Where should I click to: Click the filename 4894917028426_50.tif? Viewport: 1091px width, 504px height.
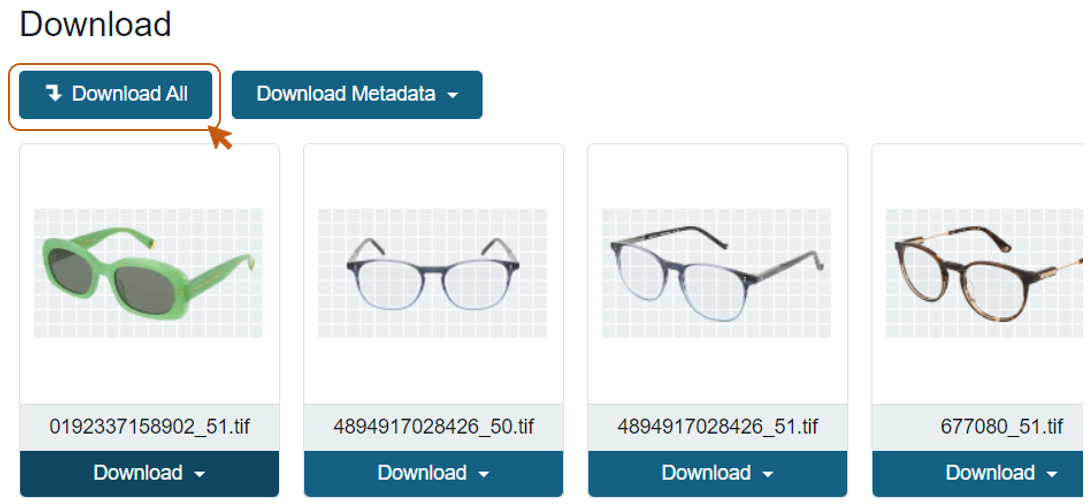click(x=434, y=427)
